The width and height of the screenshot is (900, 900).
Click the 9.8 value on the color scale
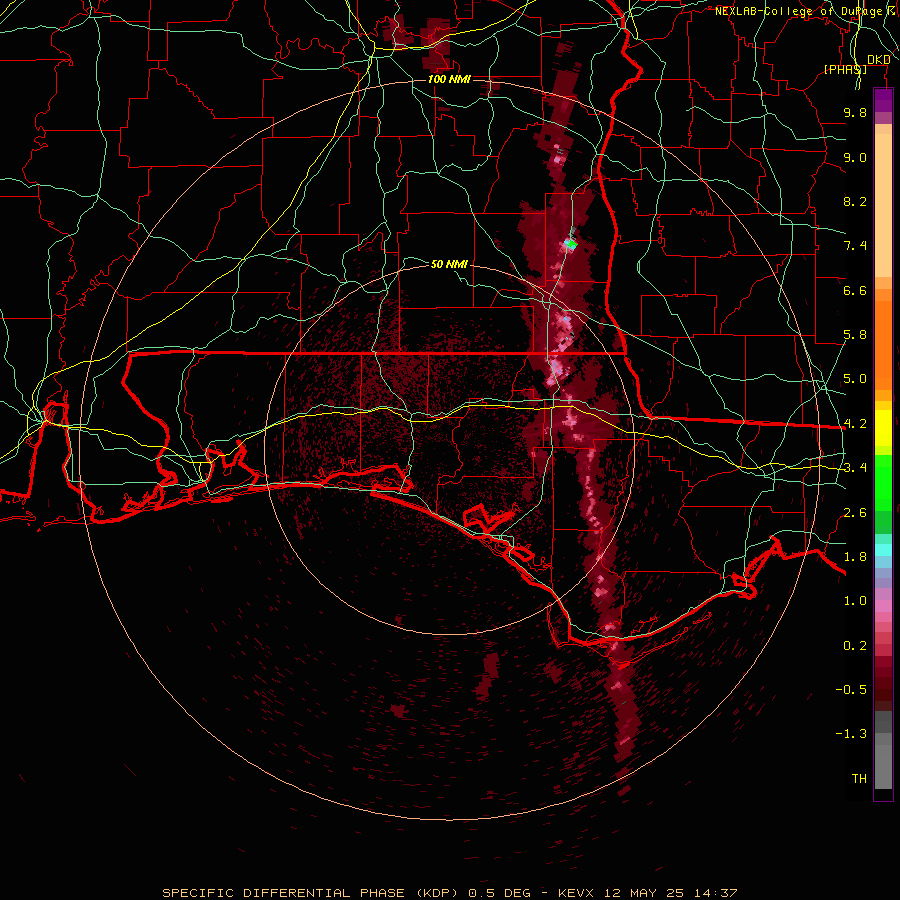tap(855, 112)
